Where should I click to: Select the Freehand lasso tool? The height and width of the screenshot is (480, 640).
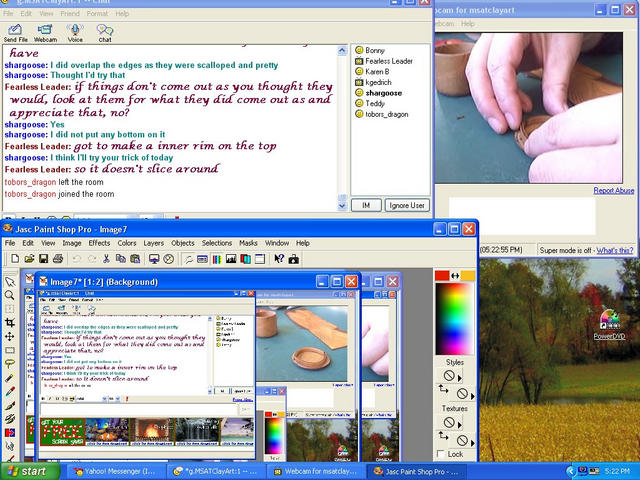(10, 364)
